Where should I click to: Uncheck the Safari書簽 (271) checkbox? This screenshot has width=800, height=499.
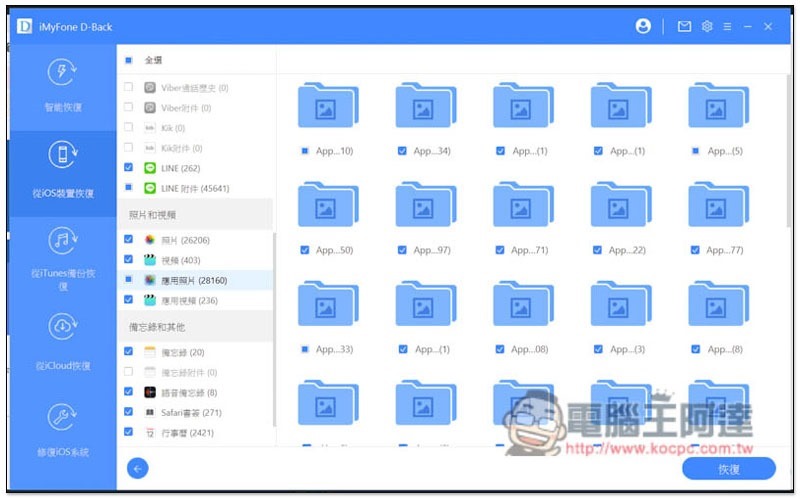click(x=129, y=412)
